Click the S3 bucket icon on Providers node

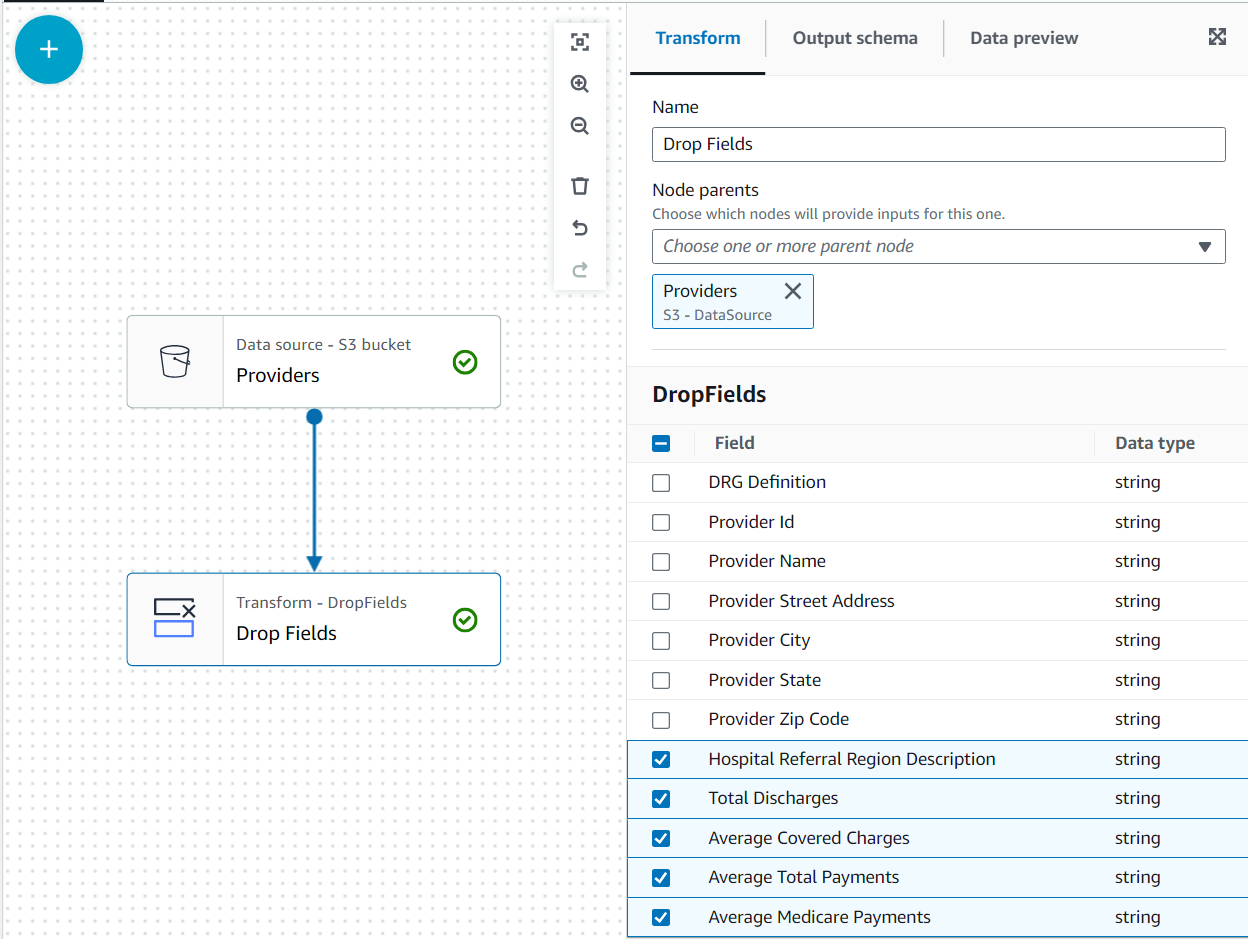[x=175, y=361]
